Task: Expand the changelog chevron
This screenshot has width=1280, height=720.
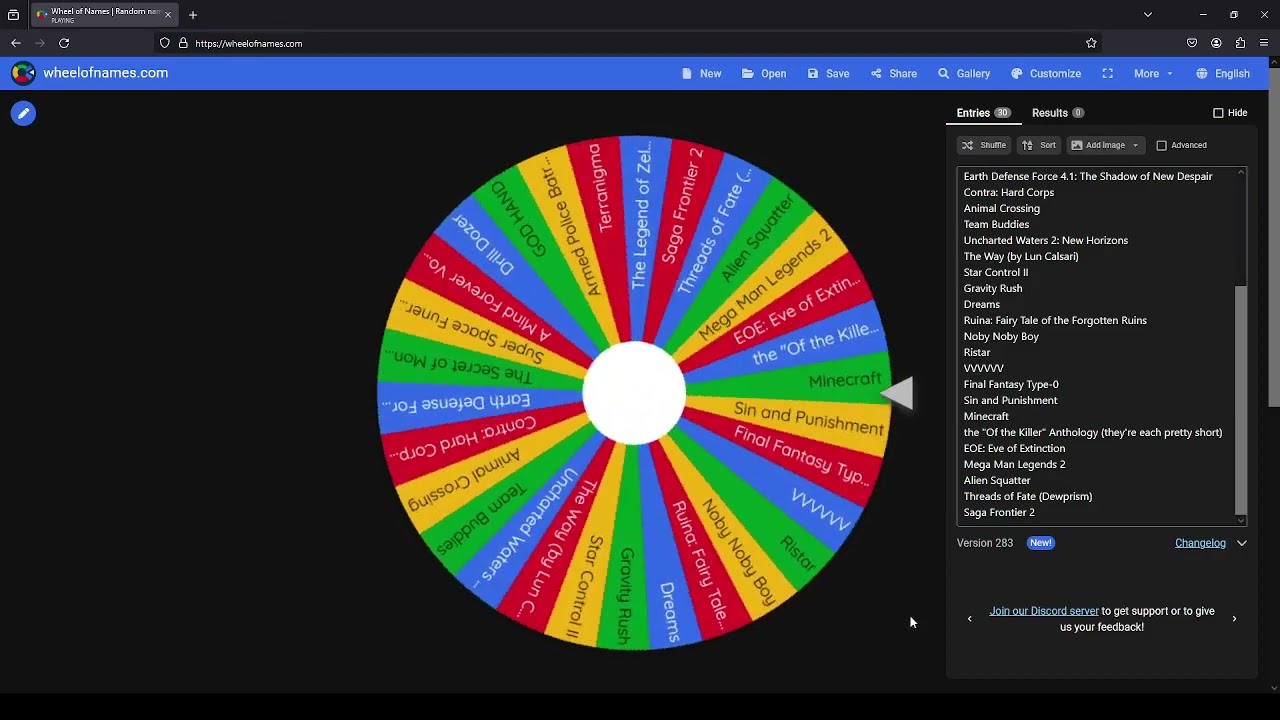Action: click(1242, 543)
